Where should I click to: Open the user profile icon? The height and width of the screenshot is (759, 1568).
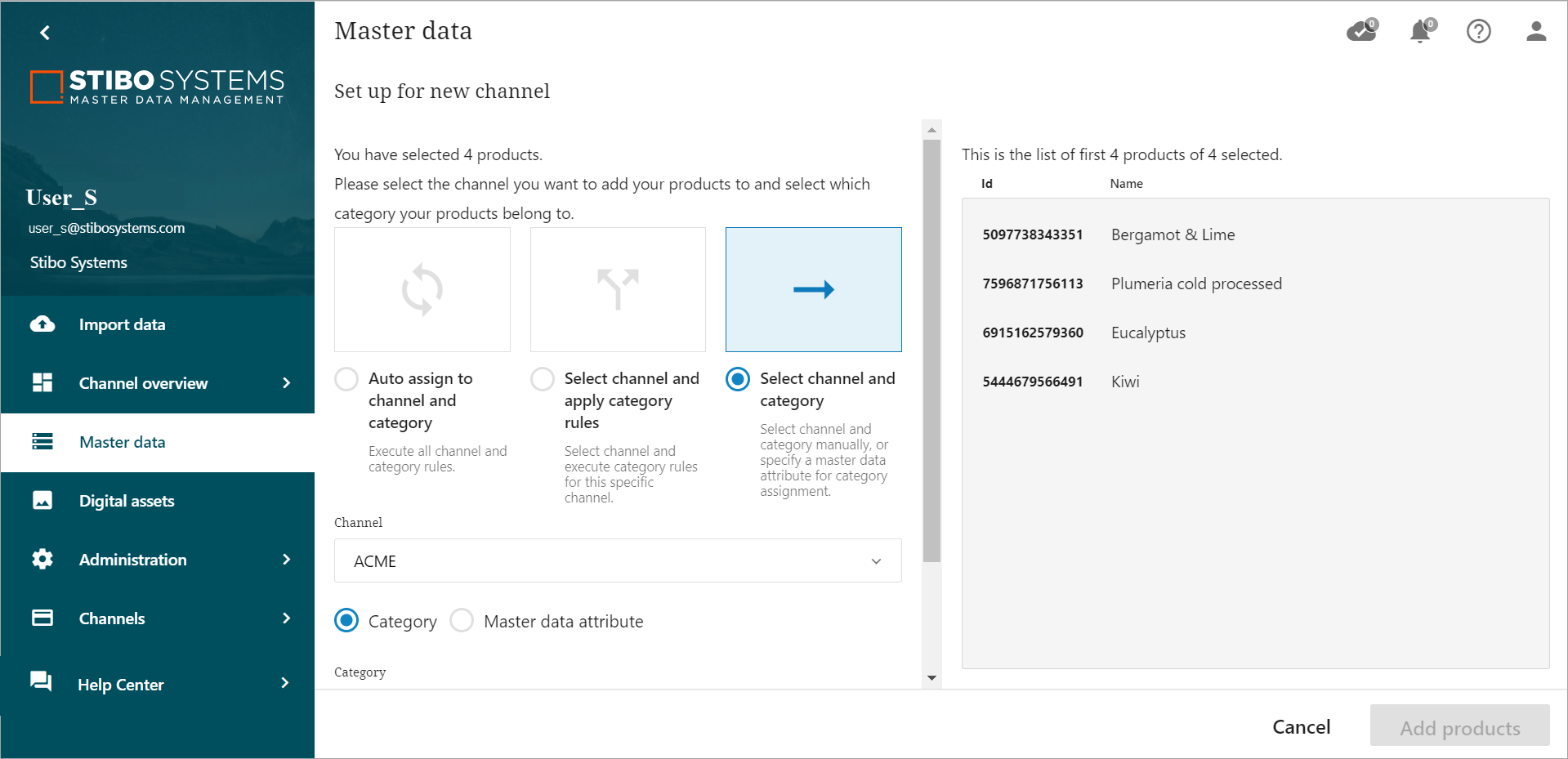pyautogui.click(x=1535, y=31)
